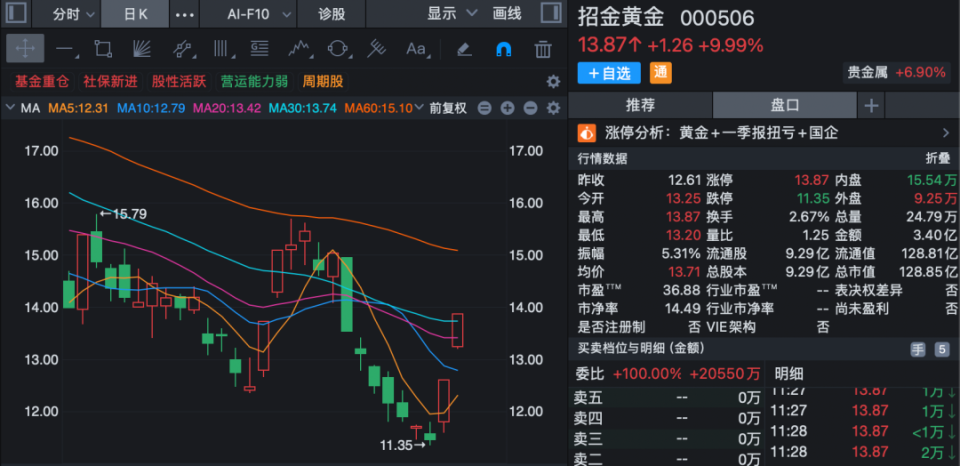The height and width of the screenshot is (466, 960).
Task: Select the MA5:12.31 indicator label
Action: [78, 108]
